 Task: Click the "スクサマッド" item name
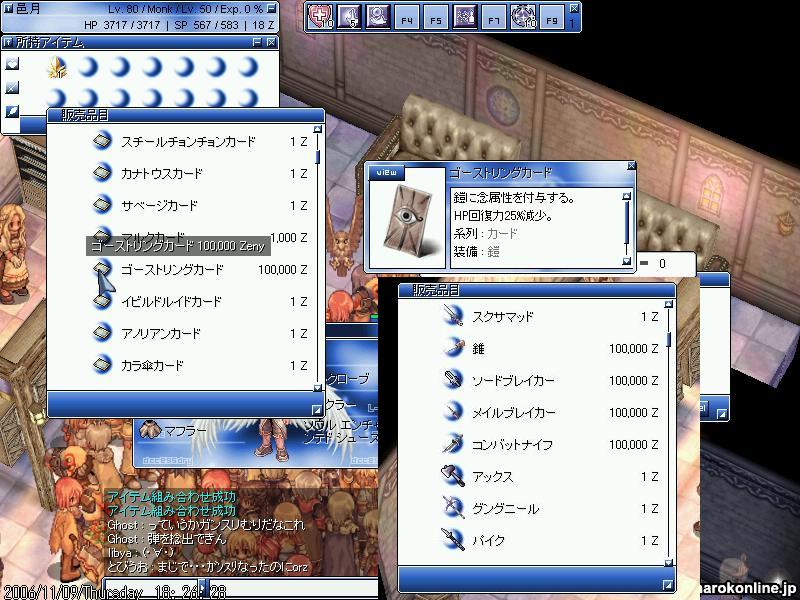pyautogui.click(x=503, y=317)
